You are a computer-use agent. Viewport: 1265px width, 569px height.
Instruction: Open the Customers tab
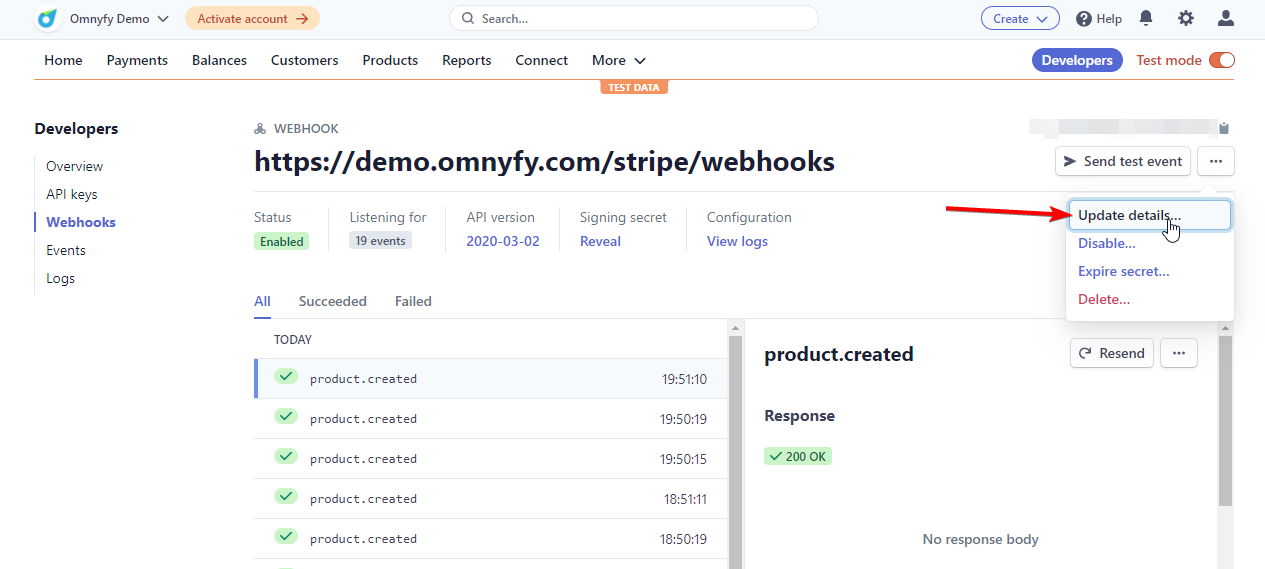tap(304, 60)
